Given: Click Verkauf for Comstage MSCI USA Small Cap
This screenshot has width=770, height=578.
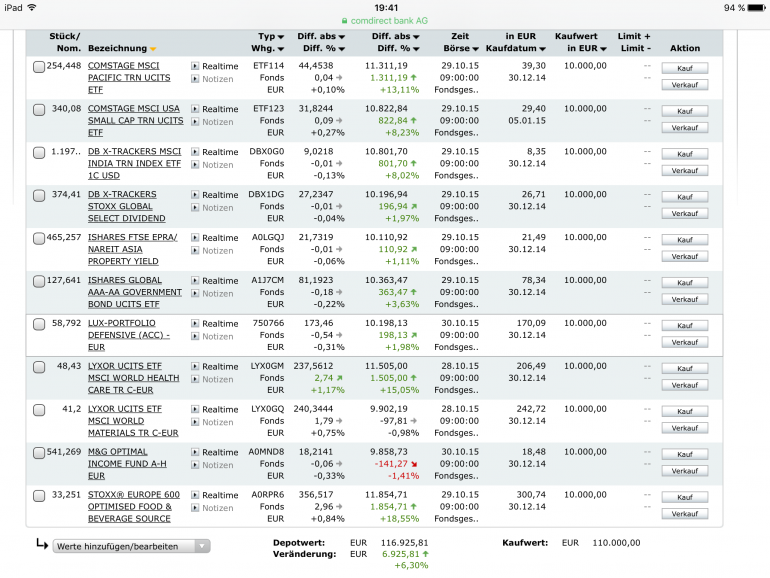Looking at the screenshot, I should pyautogui.click(x=685, y=128).
